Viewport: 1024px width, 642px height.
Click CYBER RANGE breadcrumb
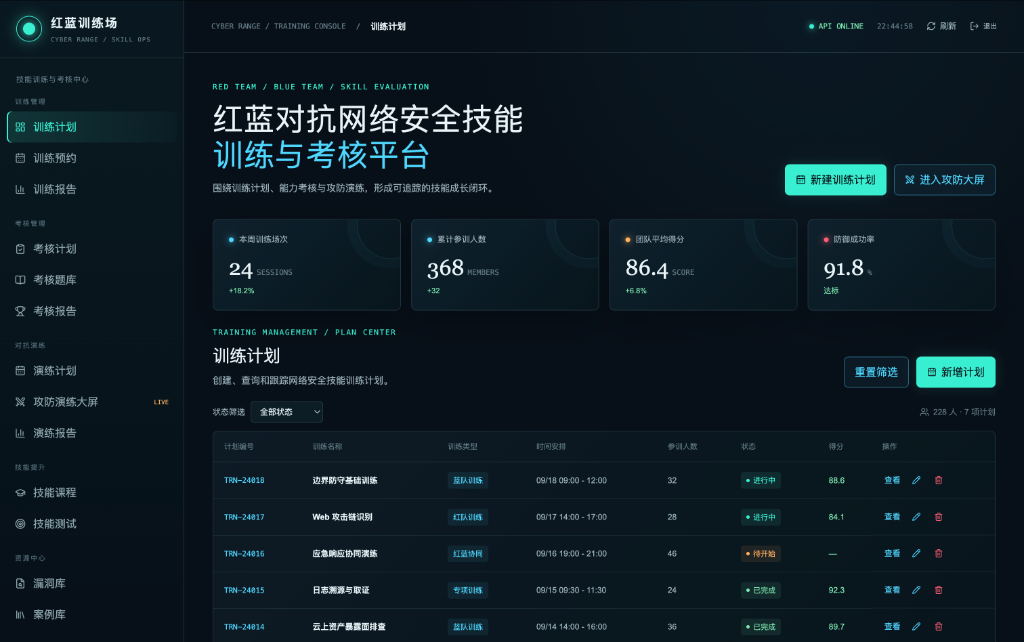click(x=236, y=26)
